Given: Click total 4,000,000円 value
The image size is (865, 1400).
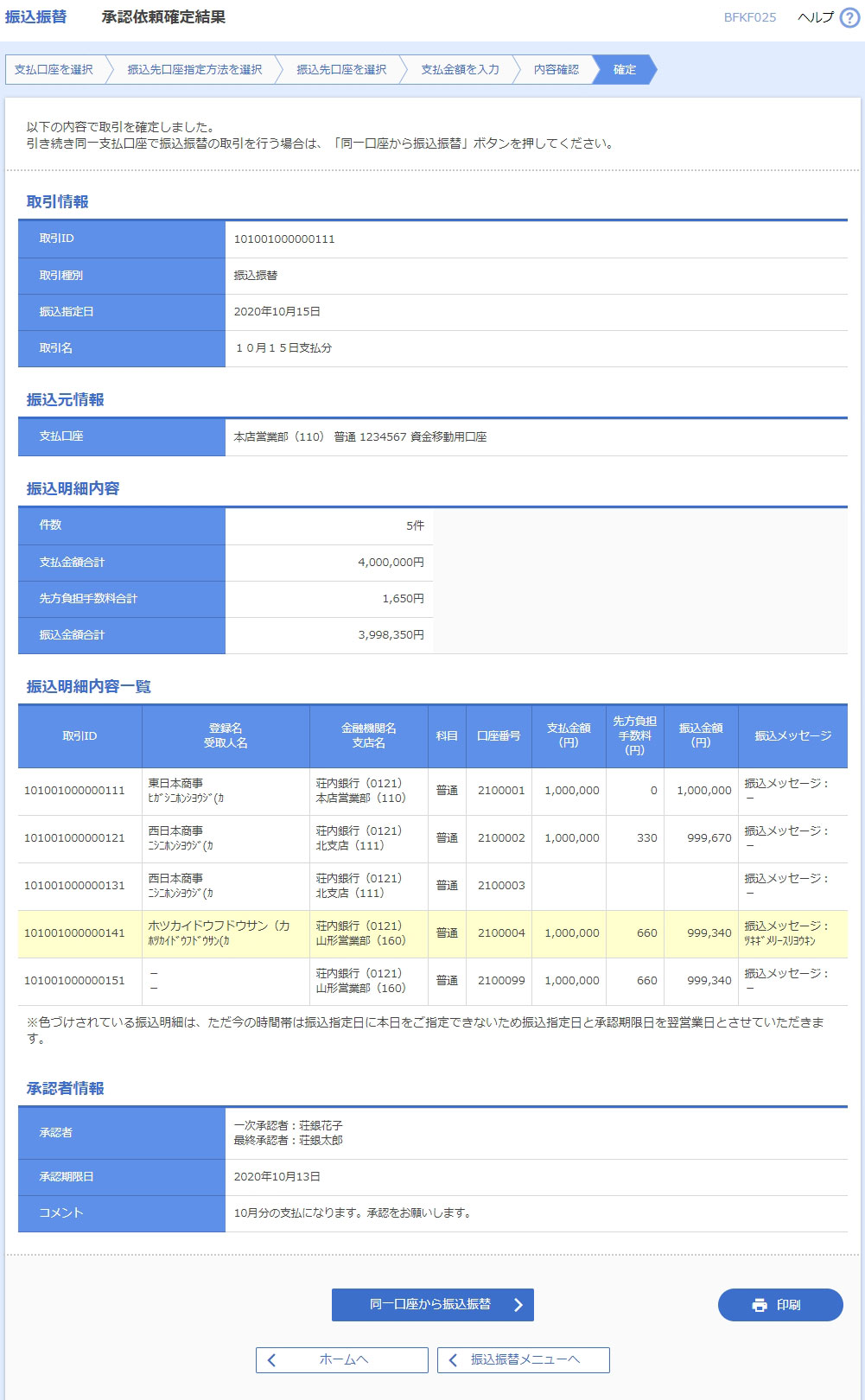Looking at the screenshot, I should coord(391,563).
